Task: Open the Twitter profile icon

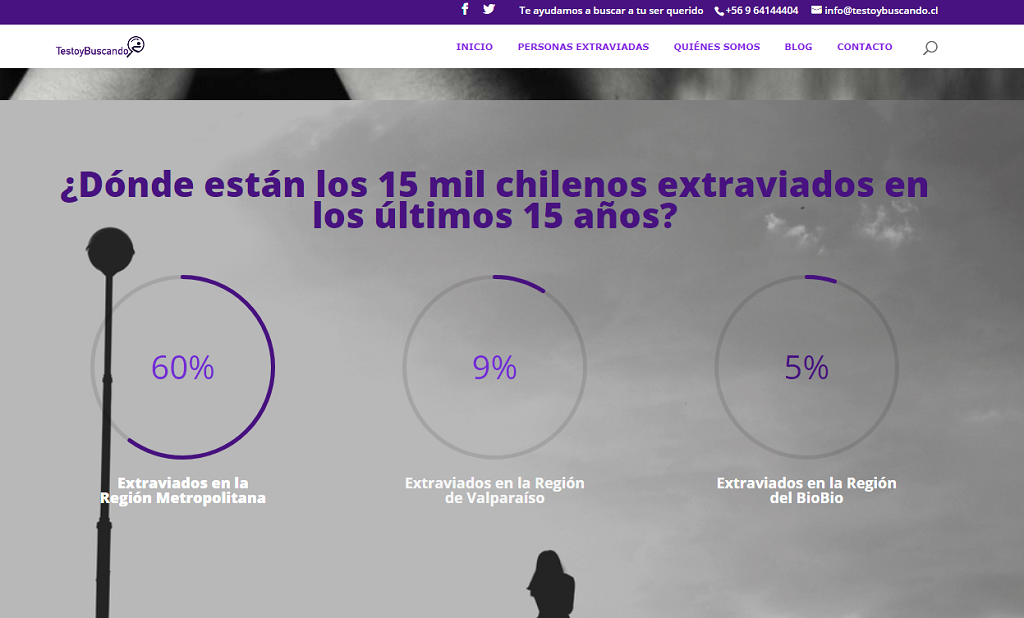Action: pos(488,9)
